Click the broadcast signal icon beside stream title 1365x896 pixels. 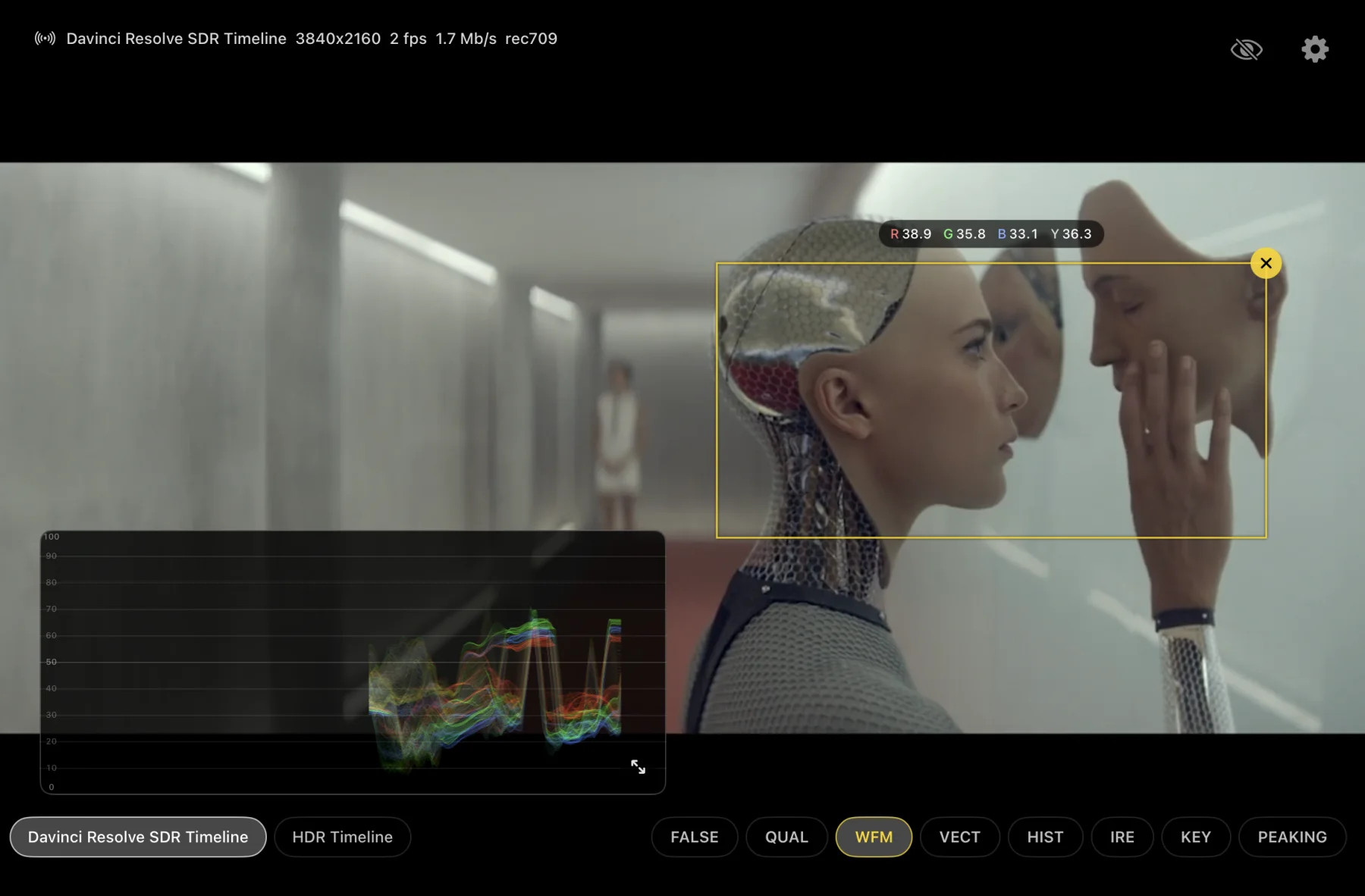(x=45, y=39)
